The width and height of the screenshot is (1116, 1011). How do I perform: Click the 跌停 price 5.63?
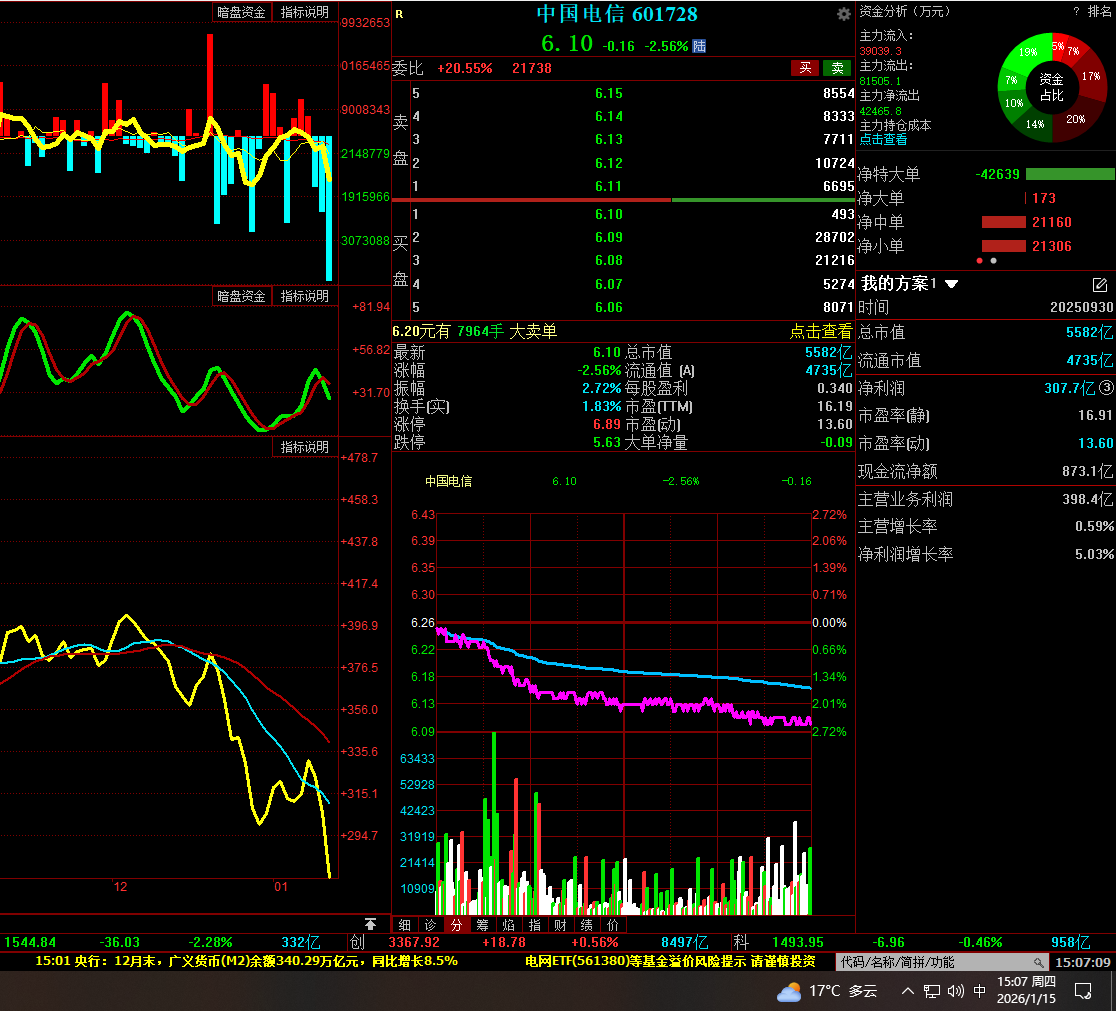(x=607, y=442)
